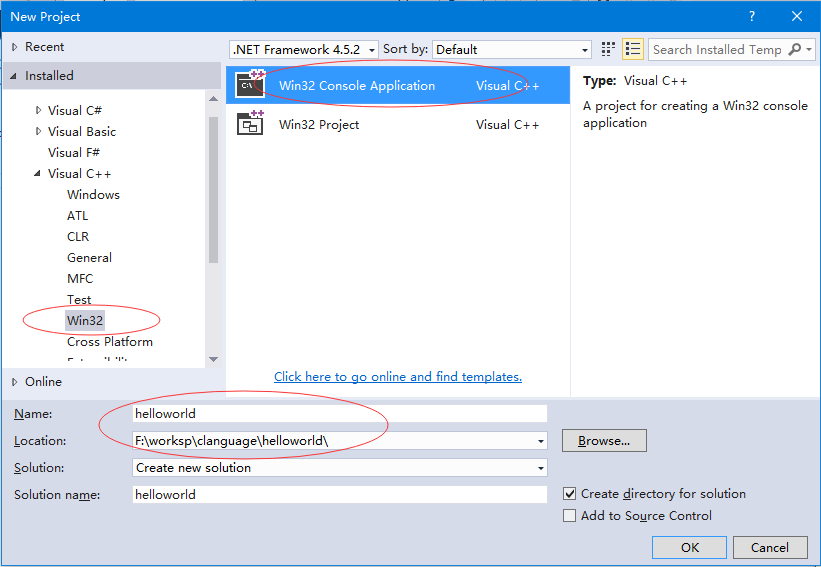Viewport: 821px width, 567px height.
Task: Open the Solution type dropdown
Action: (340, 468)
